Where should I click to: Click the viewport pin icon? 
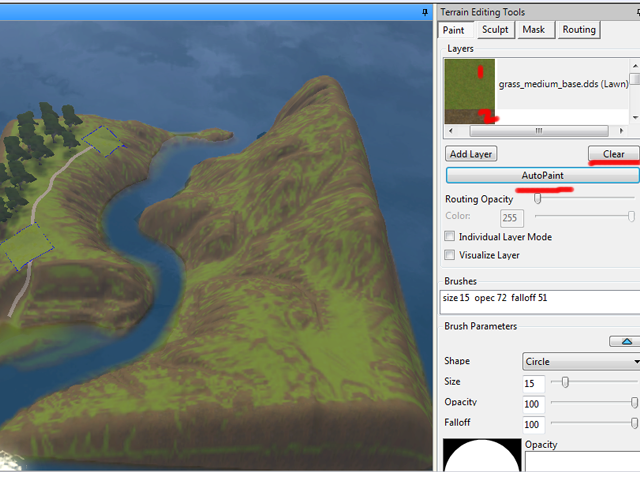tap(424, 12)
